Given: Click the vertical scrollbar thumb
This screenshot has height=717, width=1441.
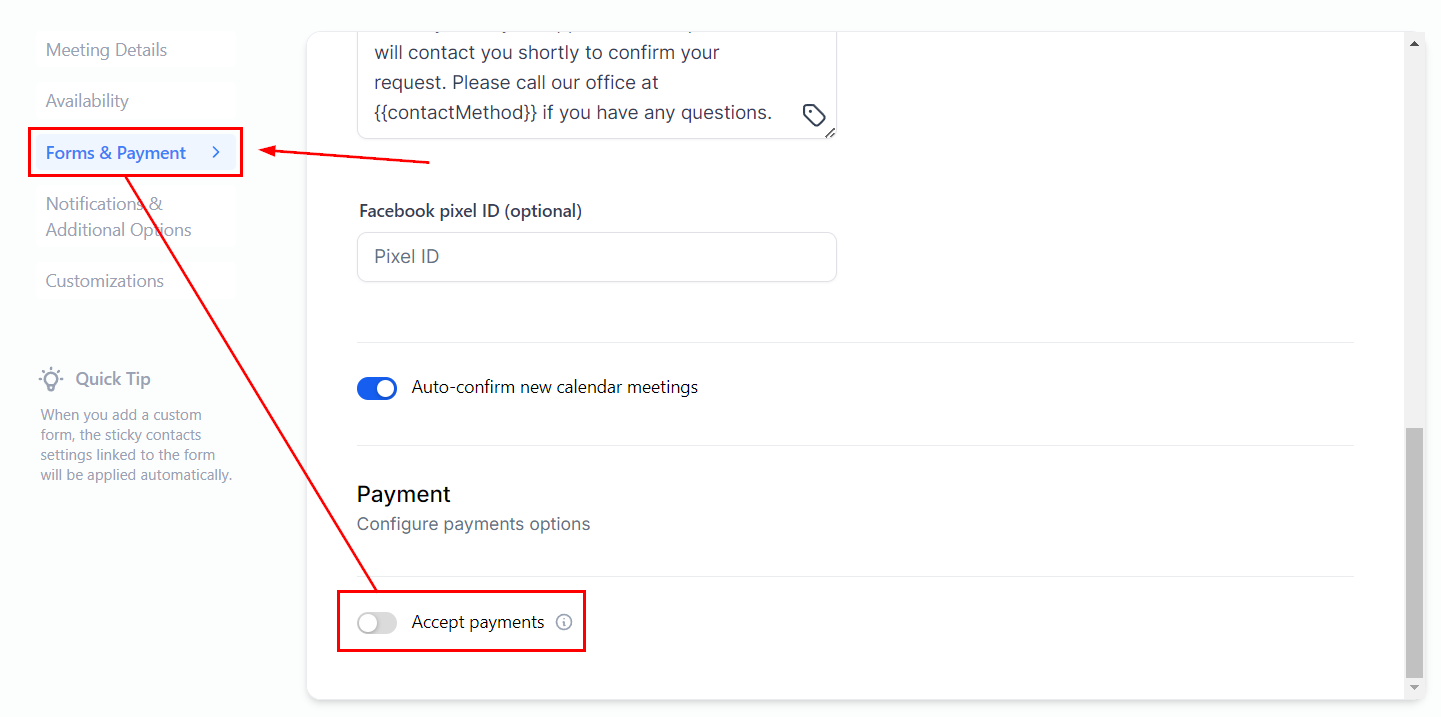Looking at the screenshot, I should (1414, 550).
